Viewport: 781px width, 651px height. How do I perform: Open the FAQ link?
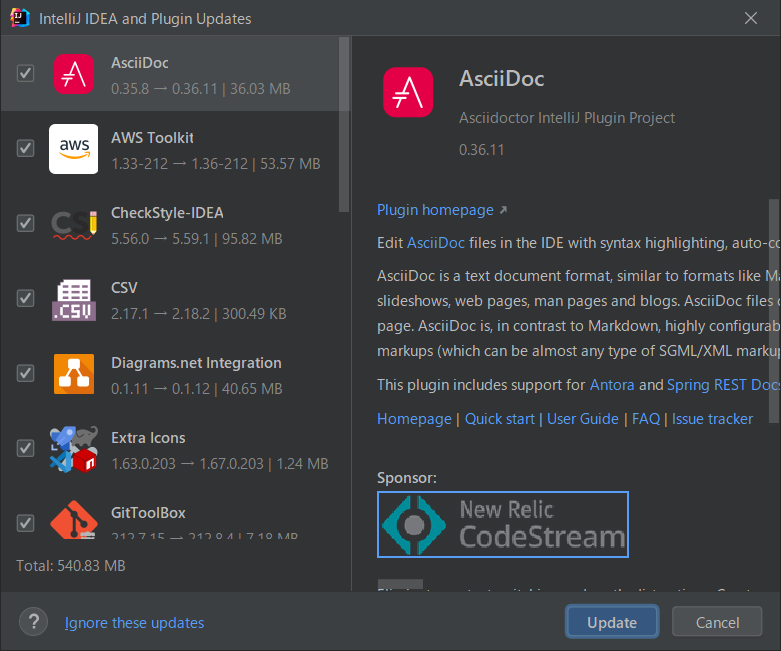tap(646, 418)
